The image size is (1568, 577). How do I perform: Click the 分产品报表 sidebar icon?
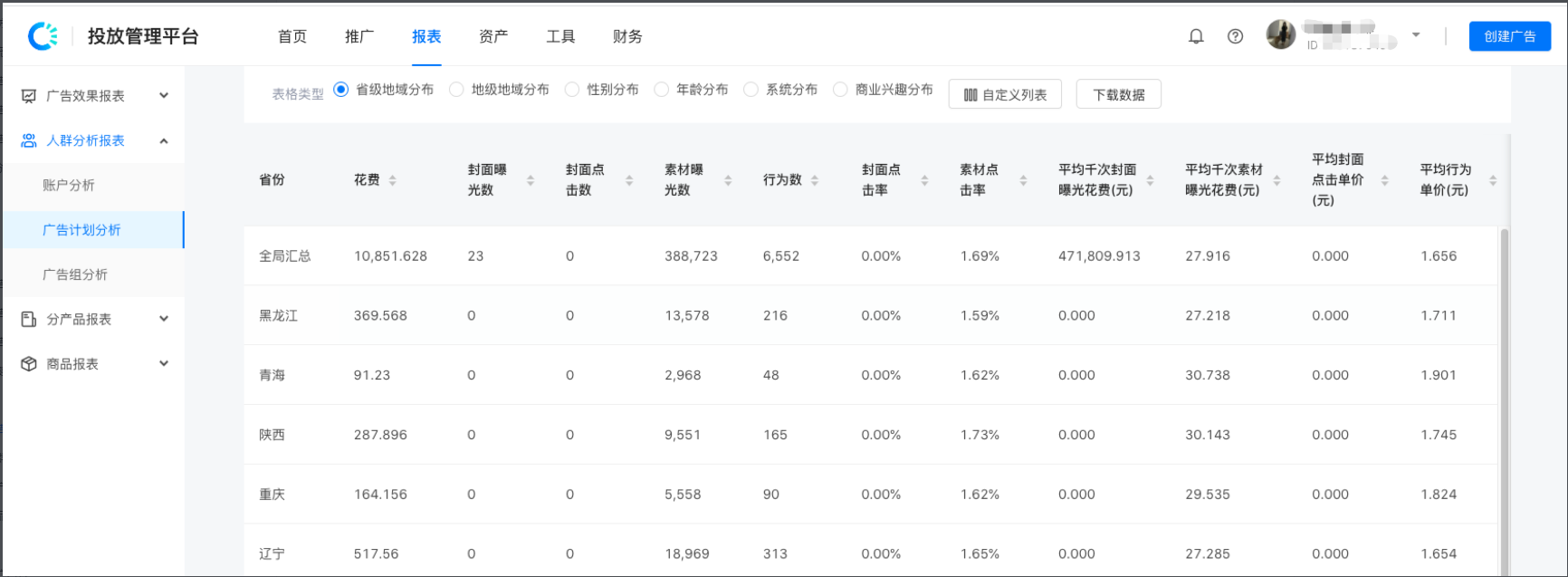pos(29,319)
